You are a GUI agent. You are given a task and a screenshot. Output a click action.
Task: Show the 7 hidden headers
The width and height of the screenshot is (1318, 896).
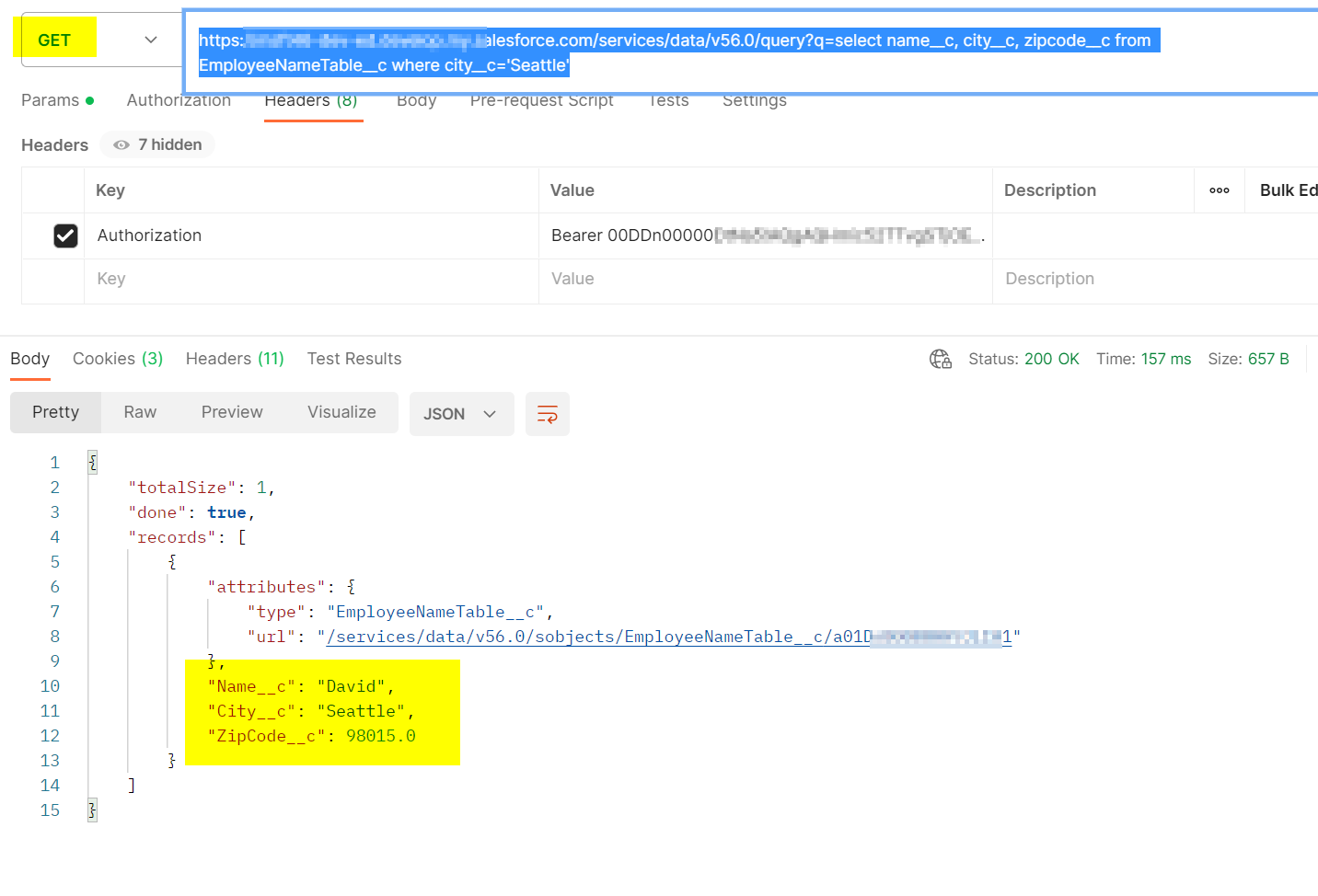point(157,144)
